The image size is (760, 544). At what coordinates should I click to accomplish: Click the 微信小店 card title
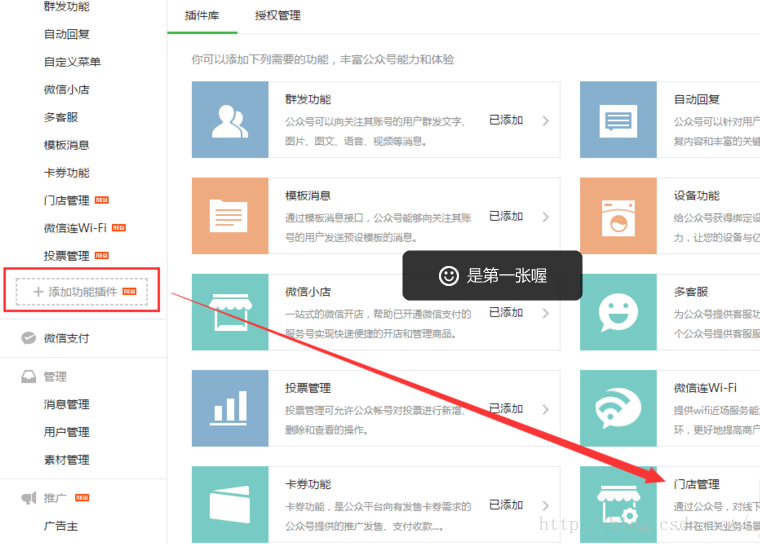[308, 291]
